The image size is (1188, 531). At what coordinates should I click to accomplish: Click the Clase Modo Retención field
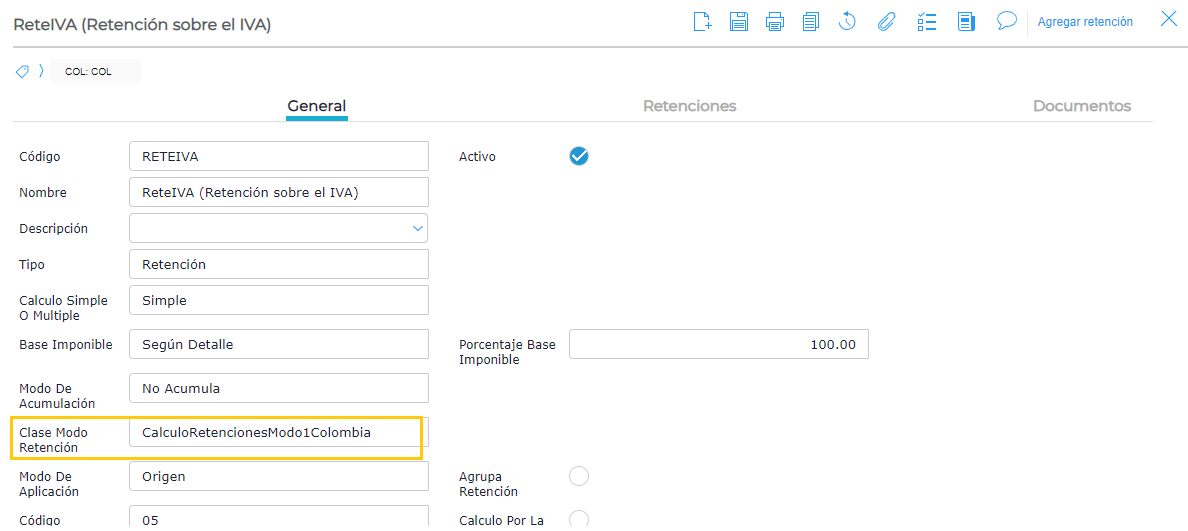(x=276, y=433)
